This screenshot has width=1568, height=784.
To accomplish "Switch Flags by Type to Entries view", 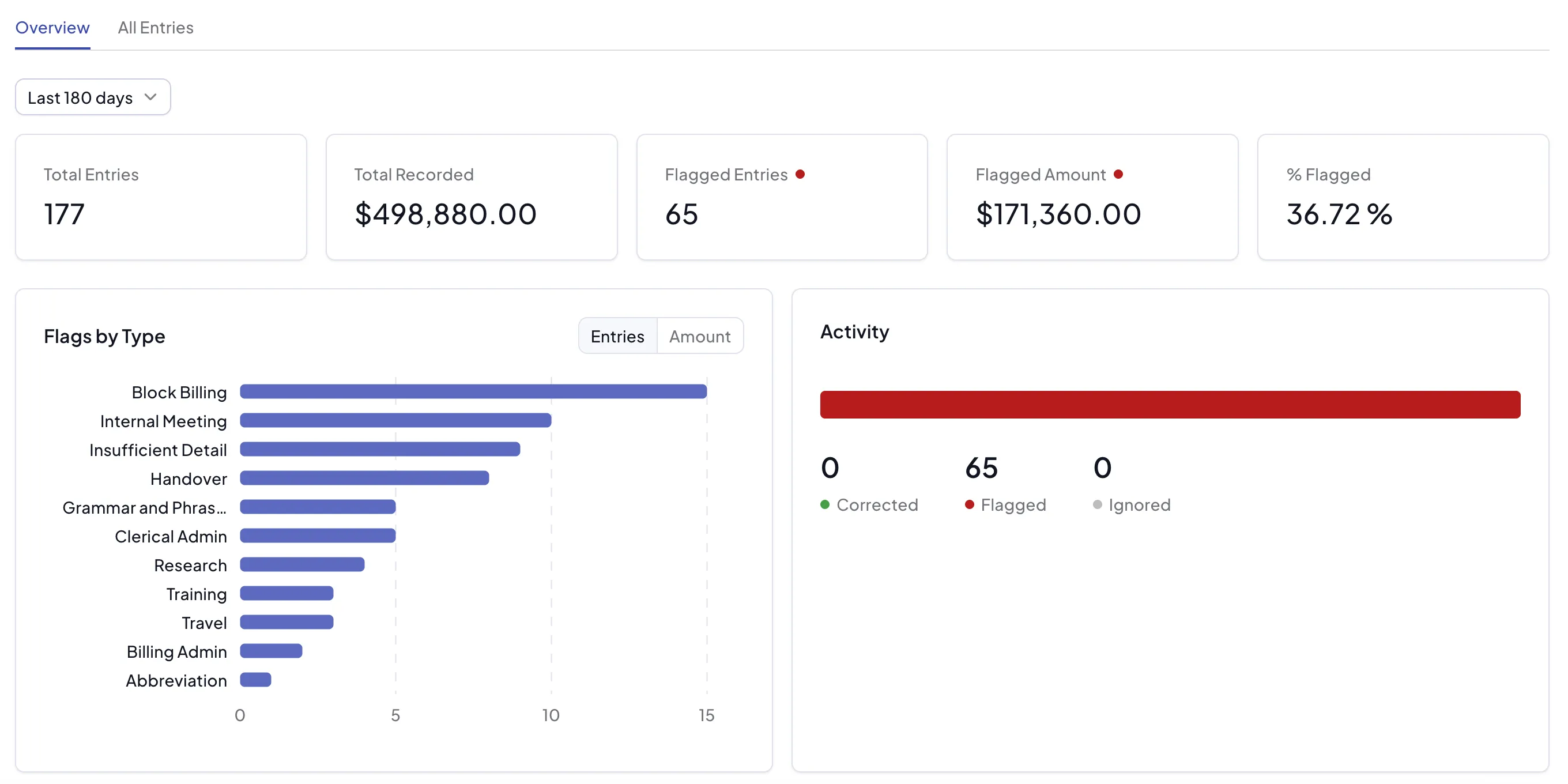I will tap(617, 336).
